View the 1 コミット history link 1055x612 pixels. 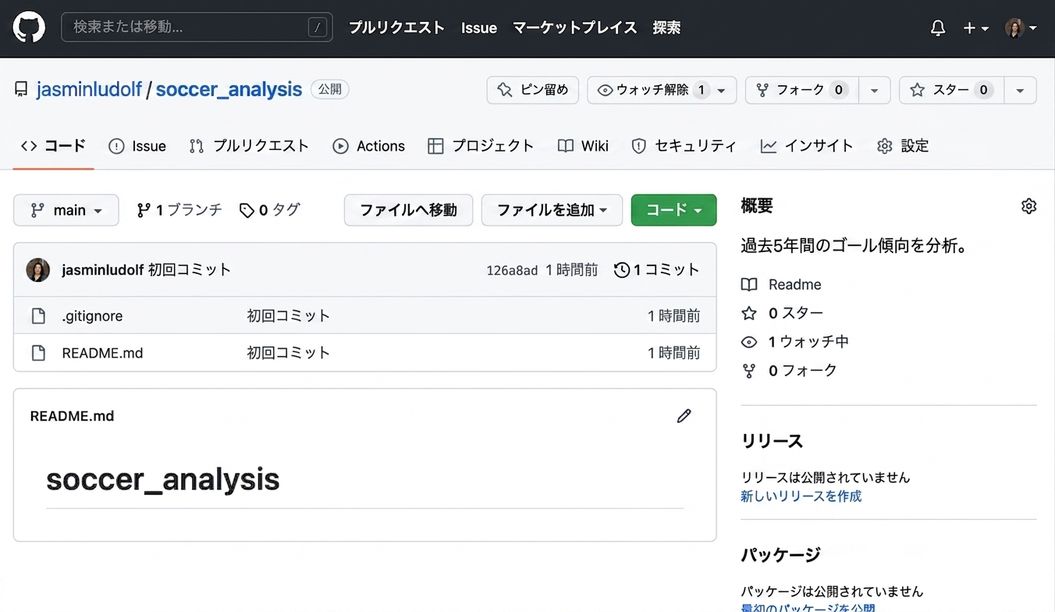(x=657, y=270)
